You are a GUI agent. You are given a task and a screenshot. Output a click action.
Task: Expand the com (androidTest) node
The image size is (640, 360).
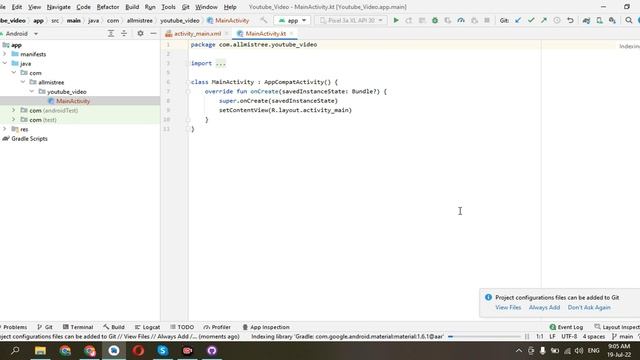click(x=14, y=110)
